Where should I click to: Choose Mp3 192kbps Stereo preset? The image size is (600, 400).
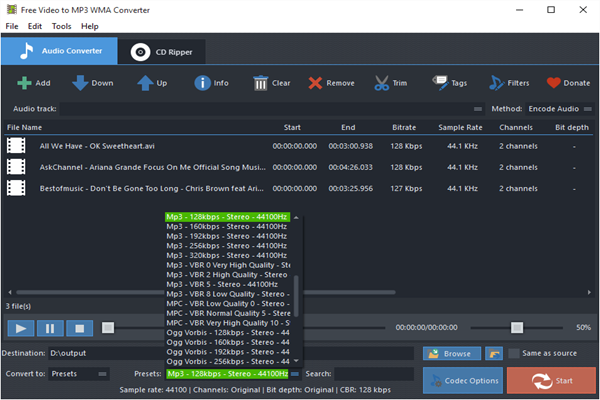[x=227, y=236]
